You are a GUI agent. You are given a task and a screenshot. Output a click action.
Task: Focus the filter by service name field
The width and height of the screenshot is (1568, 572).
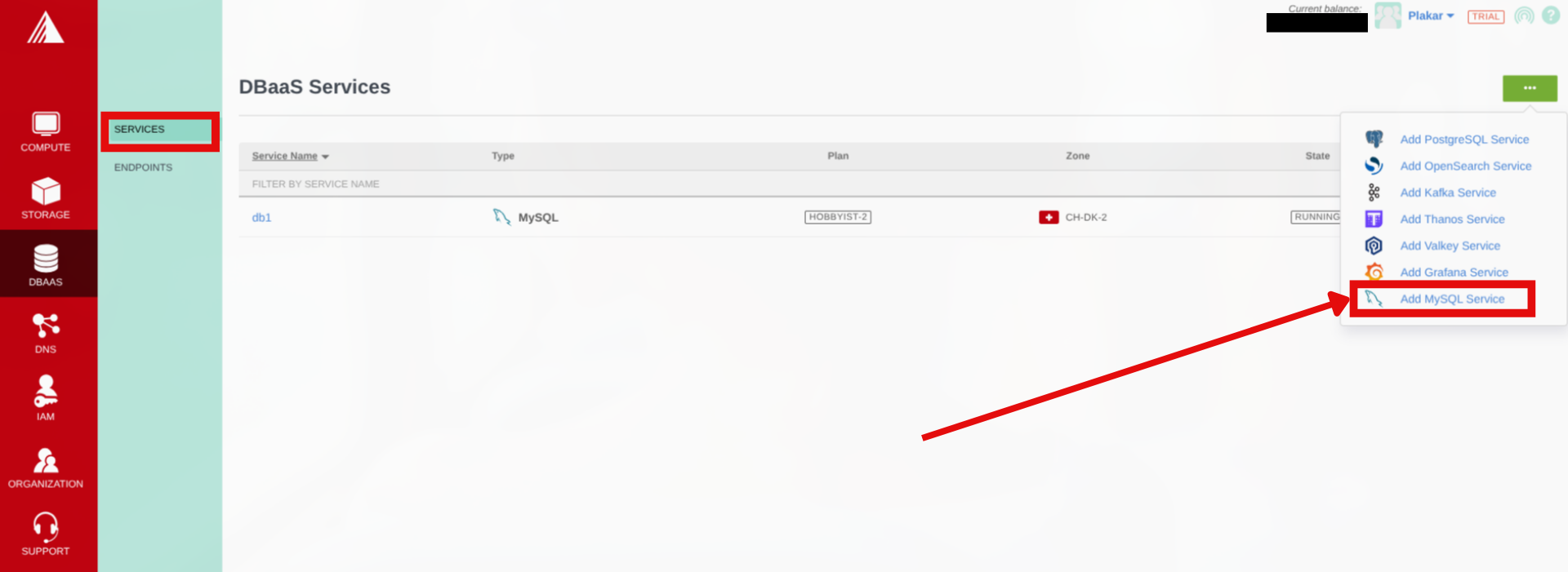click(789, 184)
